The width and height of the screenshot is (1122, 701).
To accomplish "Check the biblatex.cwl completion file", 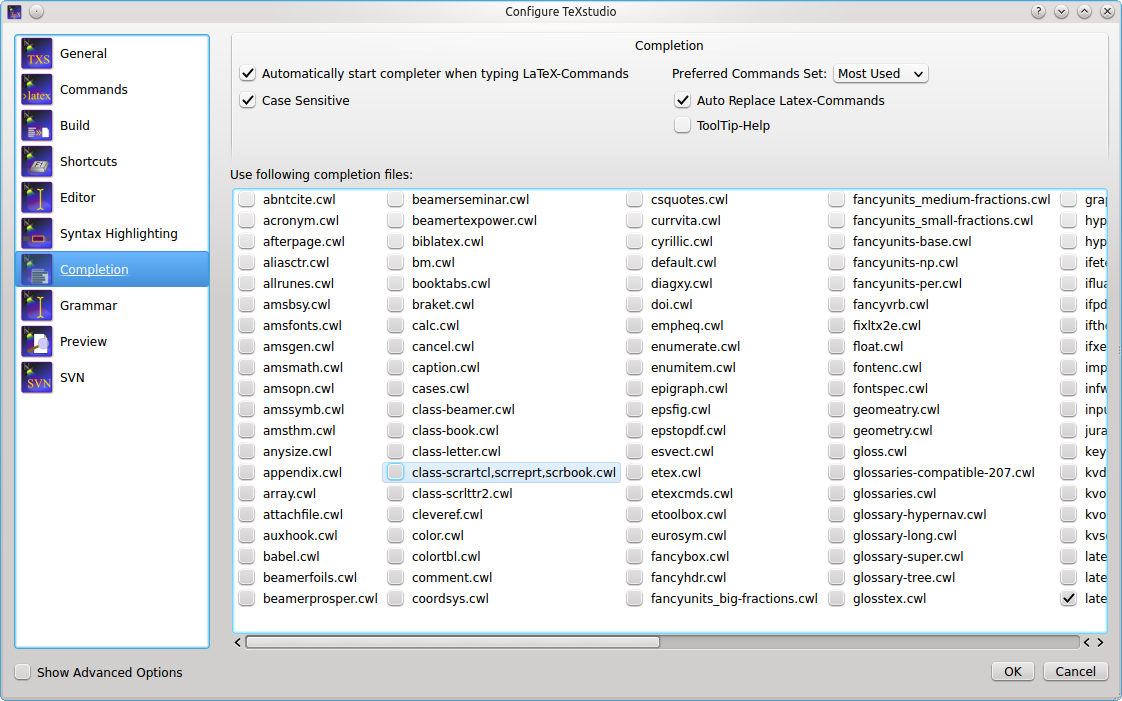I will [396, 242].
